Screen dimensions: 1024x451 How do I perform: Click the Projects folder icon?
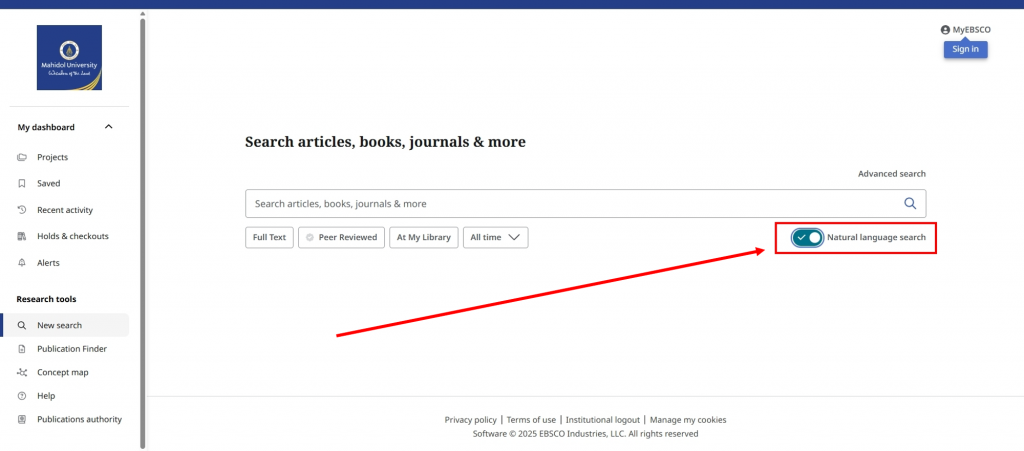click(22, 157)
